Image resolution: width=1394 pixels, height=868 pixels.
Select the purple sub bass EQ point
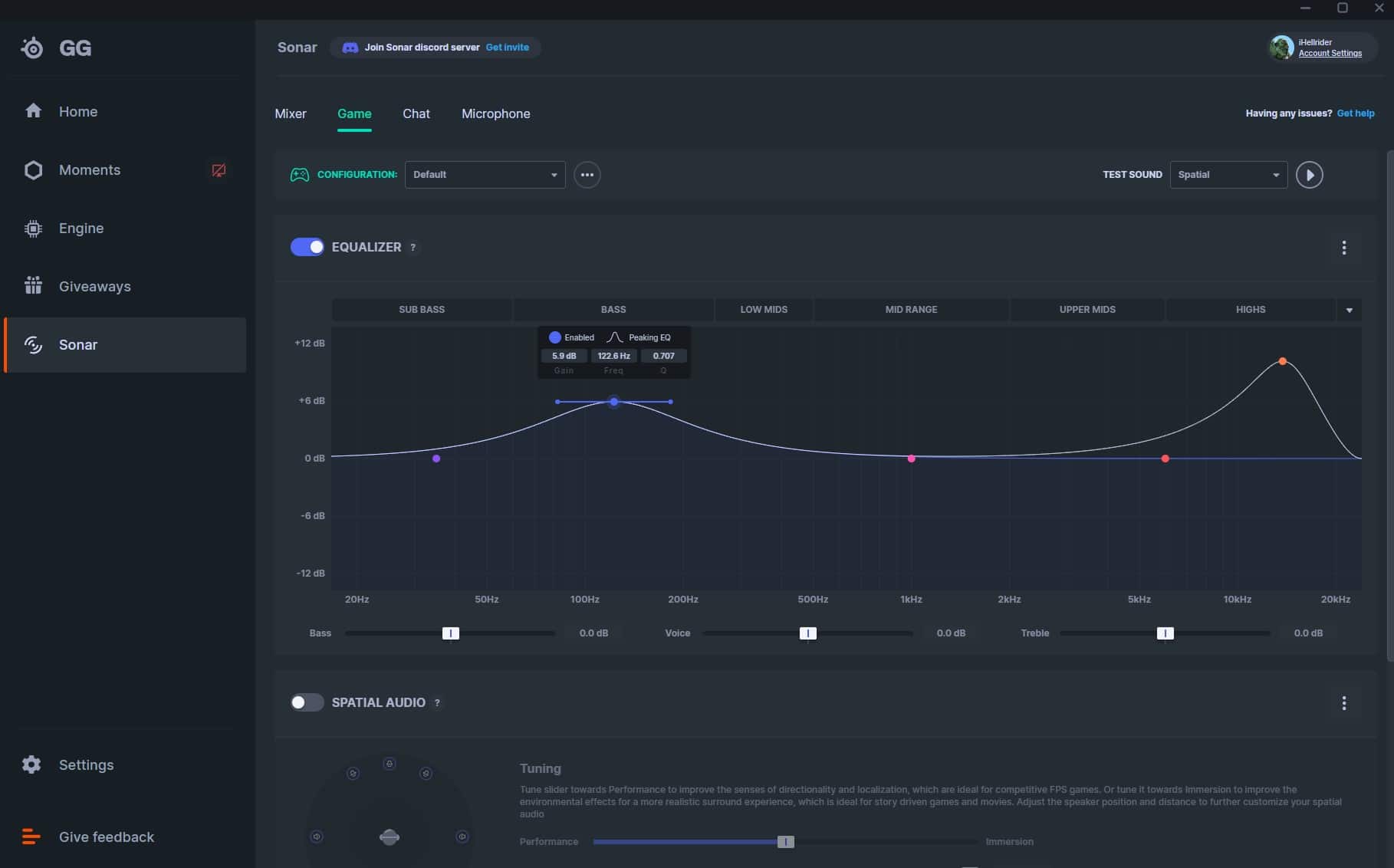click(436, 459)
